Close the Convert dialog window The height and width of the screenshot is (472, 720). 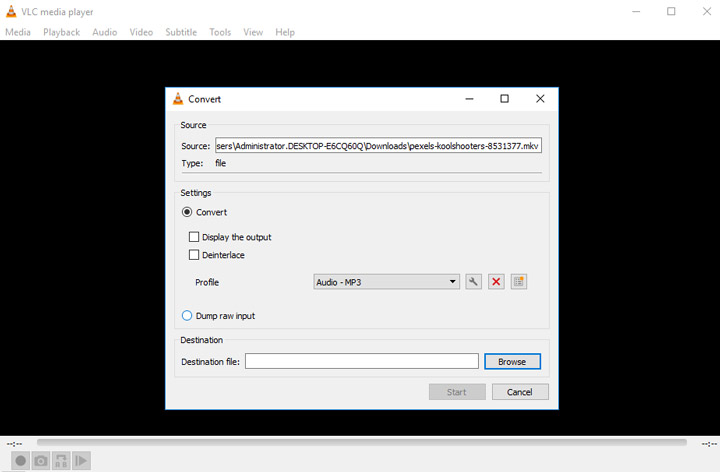coord(540,99)
